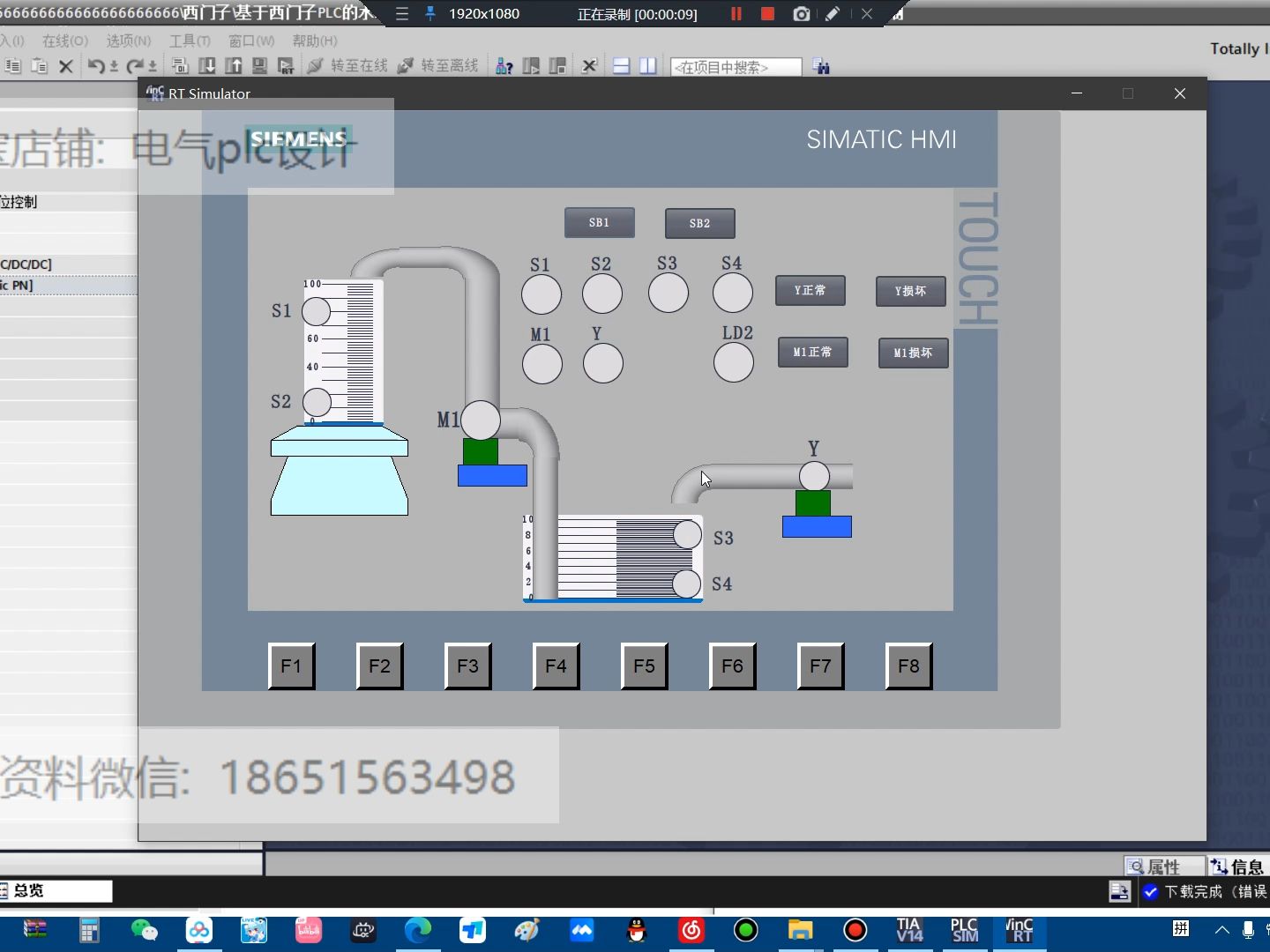Click the recorder pin icon
Viewport: 1270px width, 952px height.
tap(430, 13)
